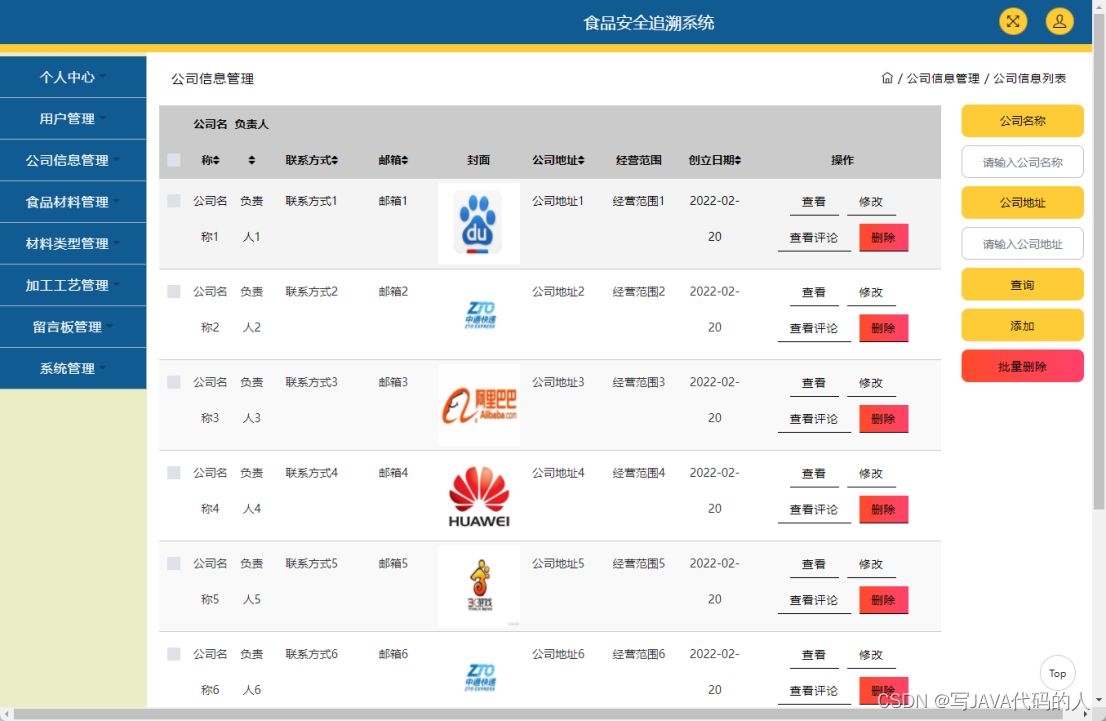Open Alibaba logo cover in row 3

click(x=479, y=405)
